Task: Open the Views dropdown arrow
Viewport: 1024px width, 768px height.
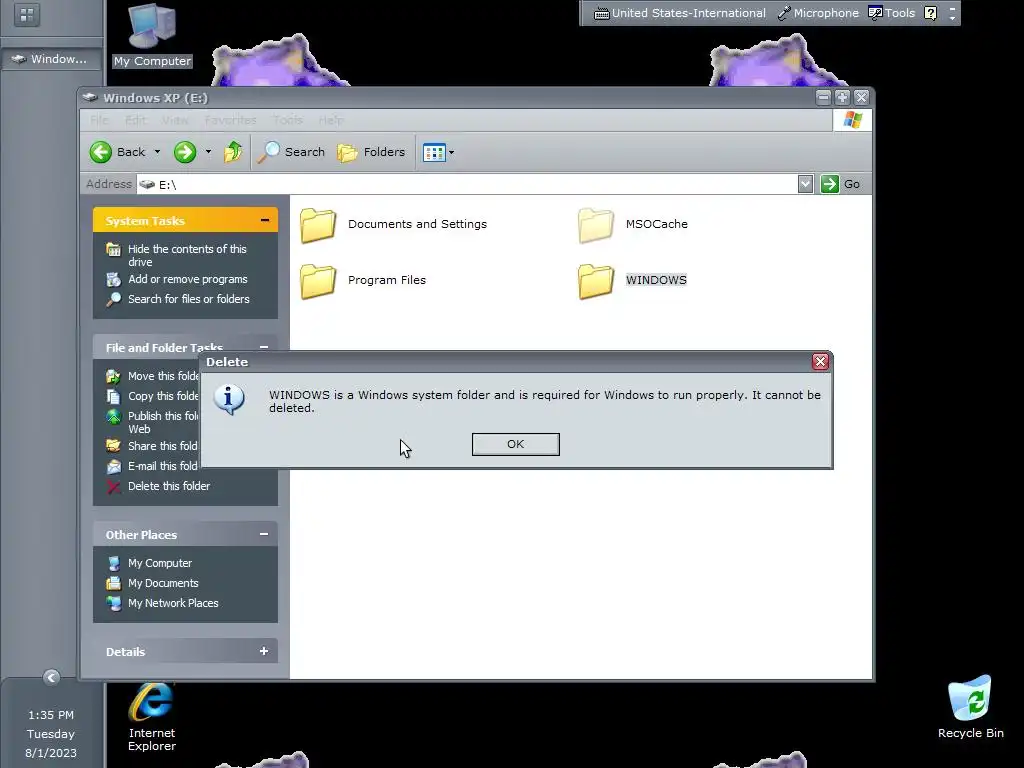Action: click(452, 153)
